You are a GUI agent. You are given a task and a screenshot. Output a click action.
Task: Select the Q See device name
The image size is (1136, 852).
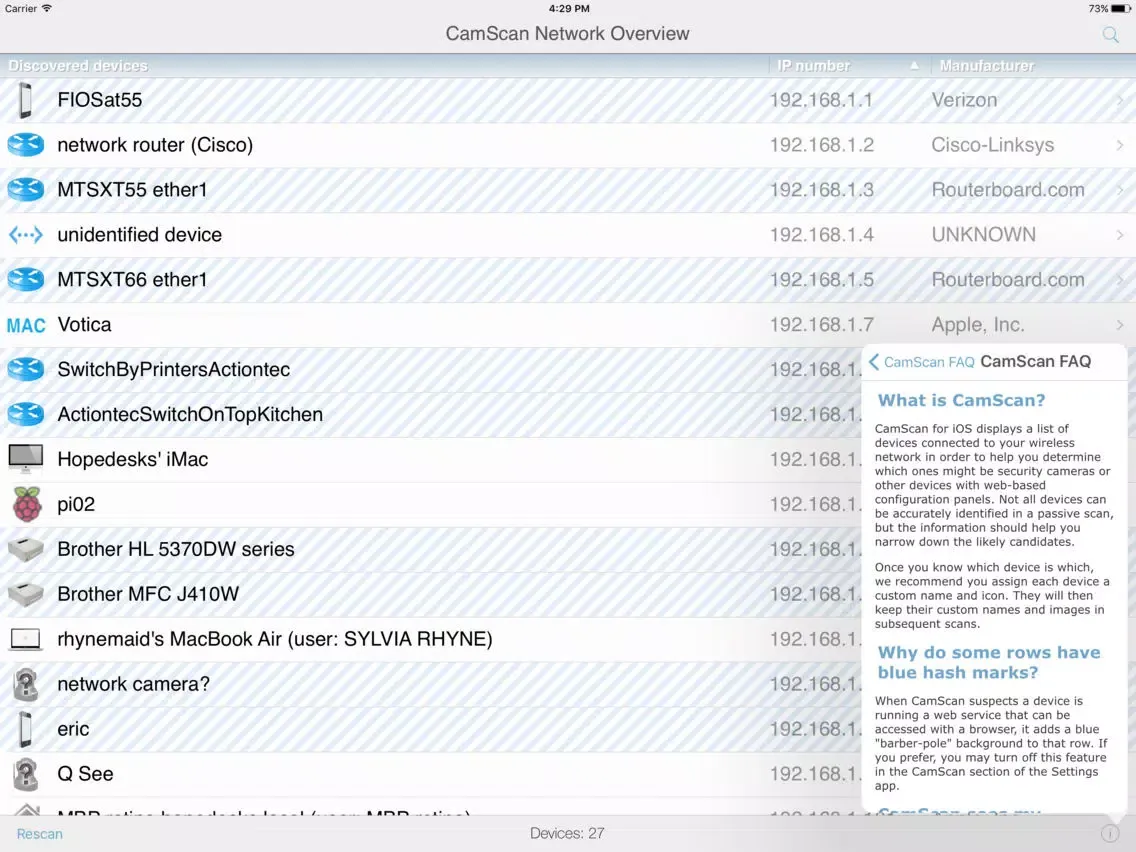coord(85,774)
